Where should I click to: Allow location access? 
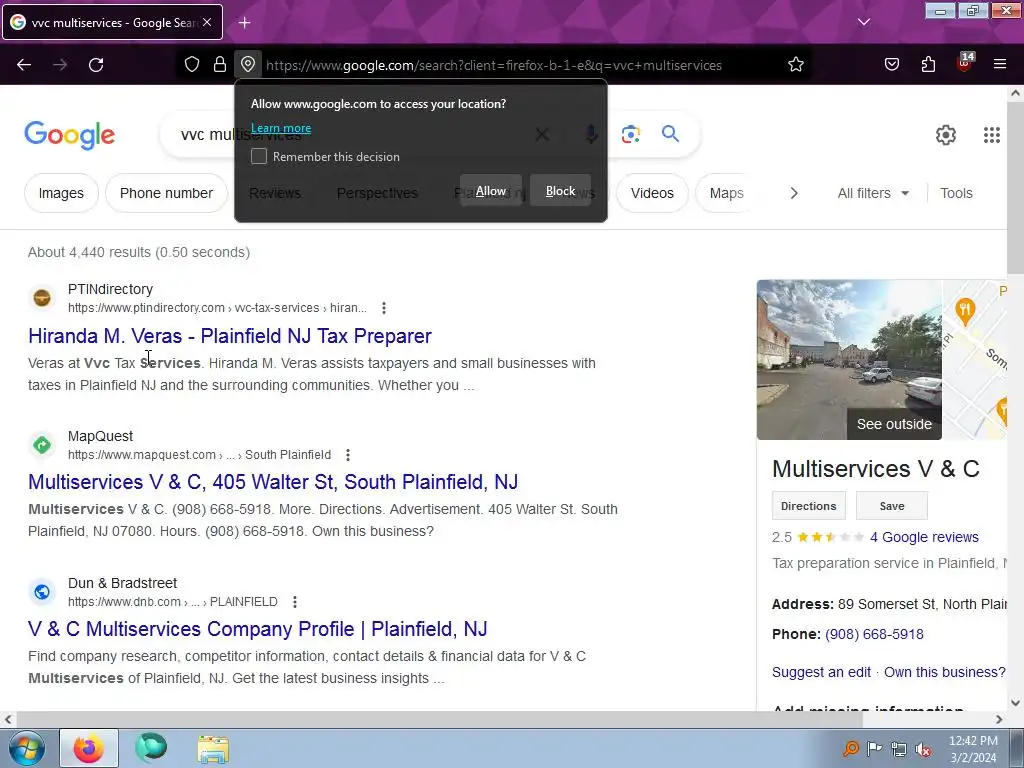coord(491,191)
